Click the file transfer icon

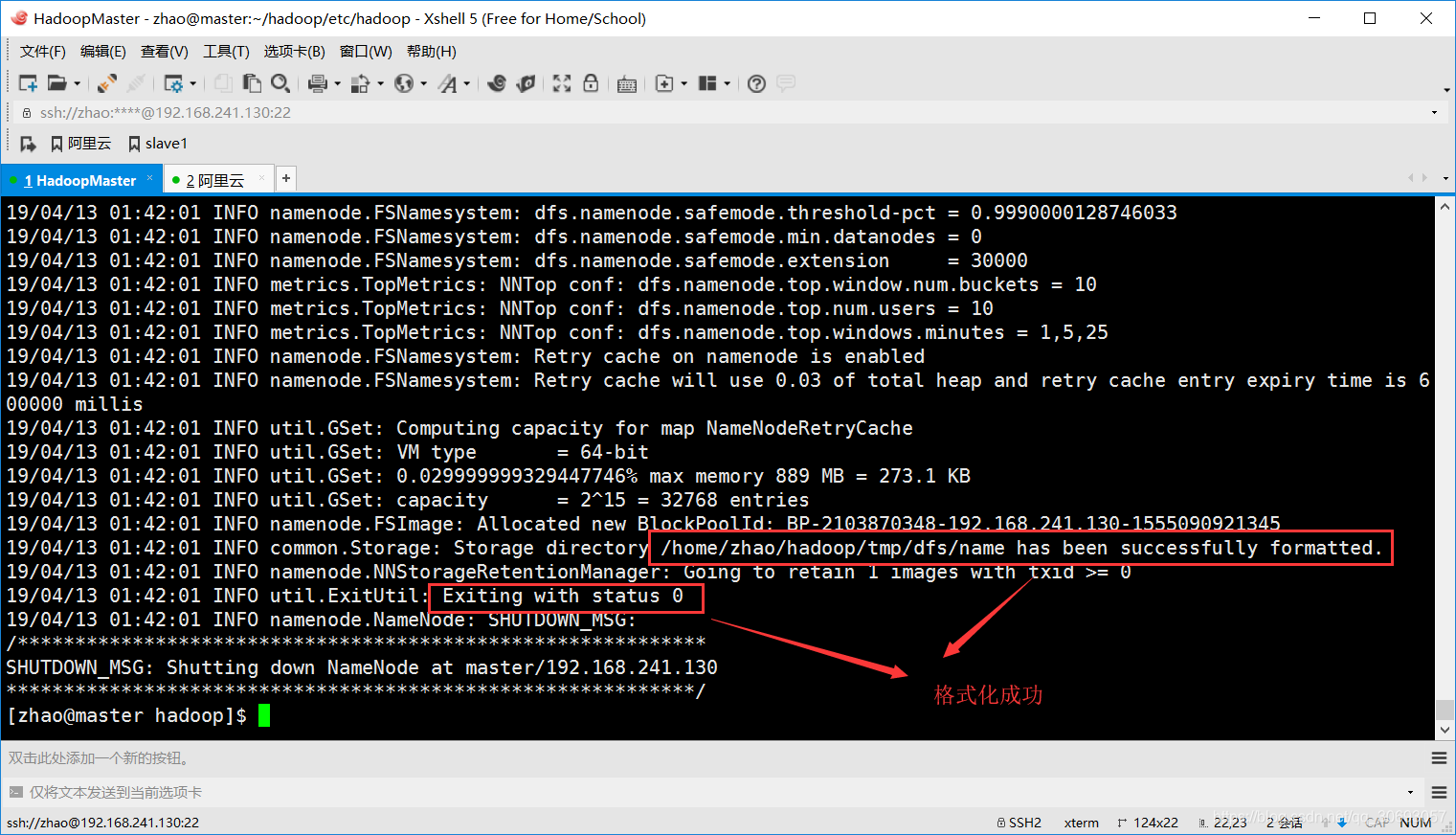pos(361,83)
